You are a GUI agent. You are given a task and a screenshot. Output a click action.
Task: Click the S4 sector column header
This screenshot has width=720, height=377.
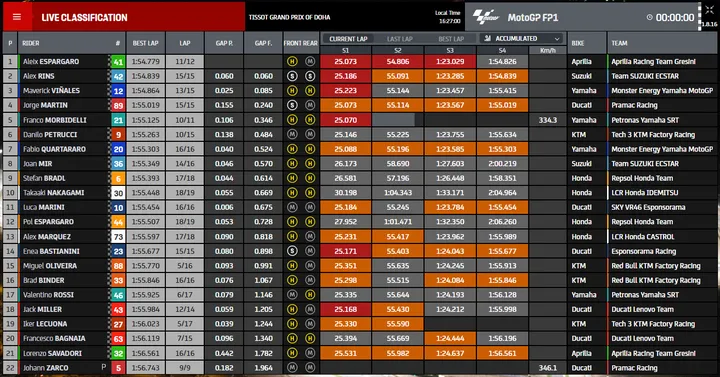(502, 51)
